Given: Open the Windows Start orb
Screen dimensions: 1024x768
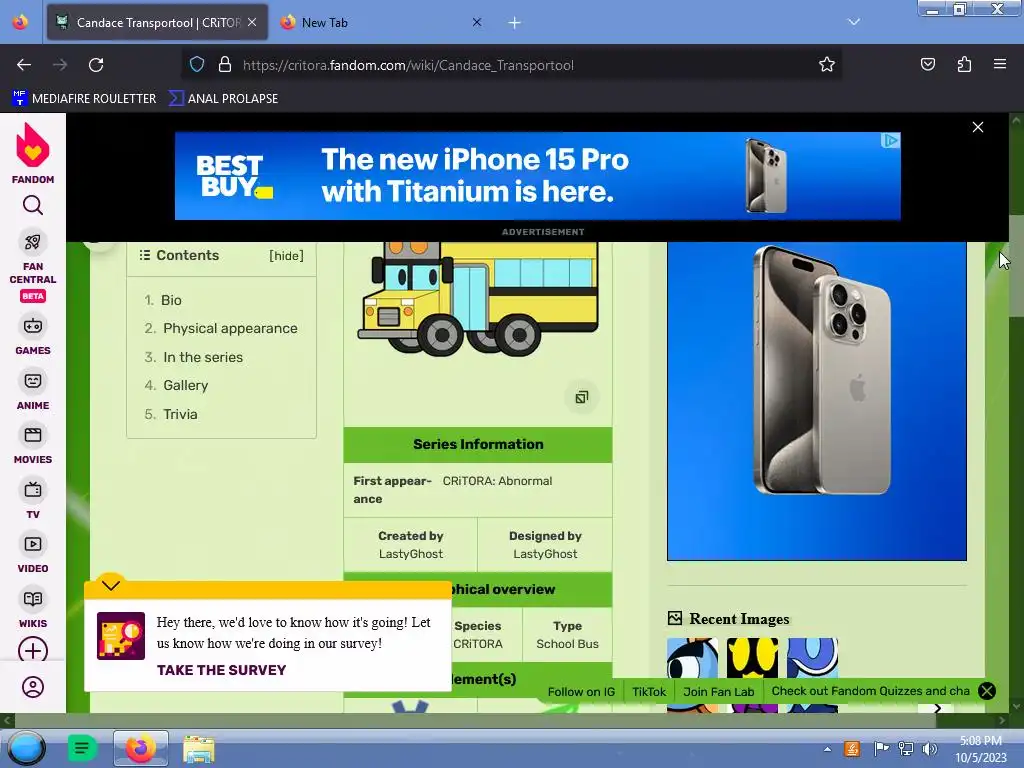Looking at the screenshot, I should point(26,748).
